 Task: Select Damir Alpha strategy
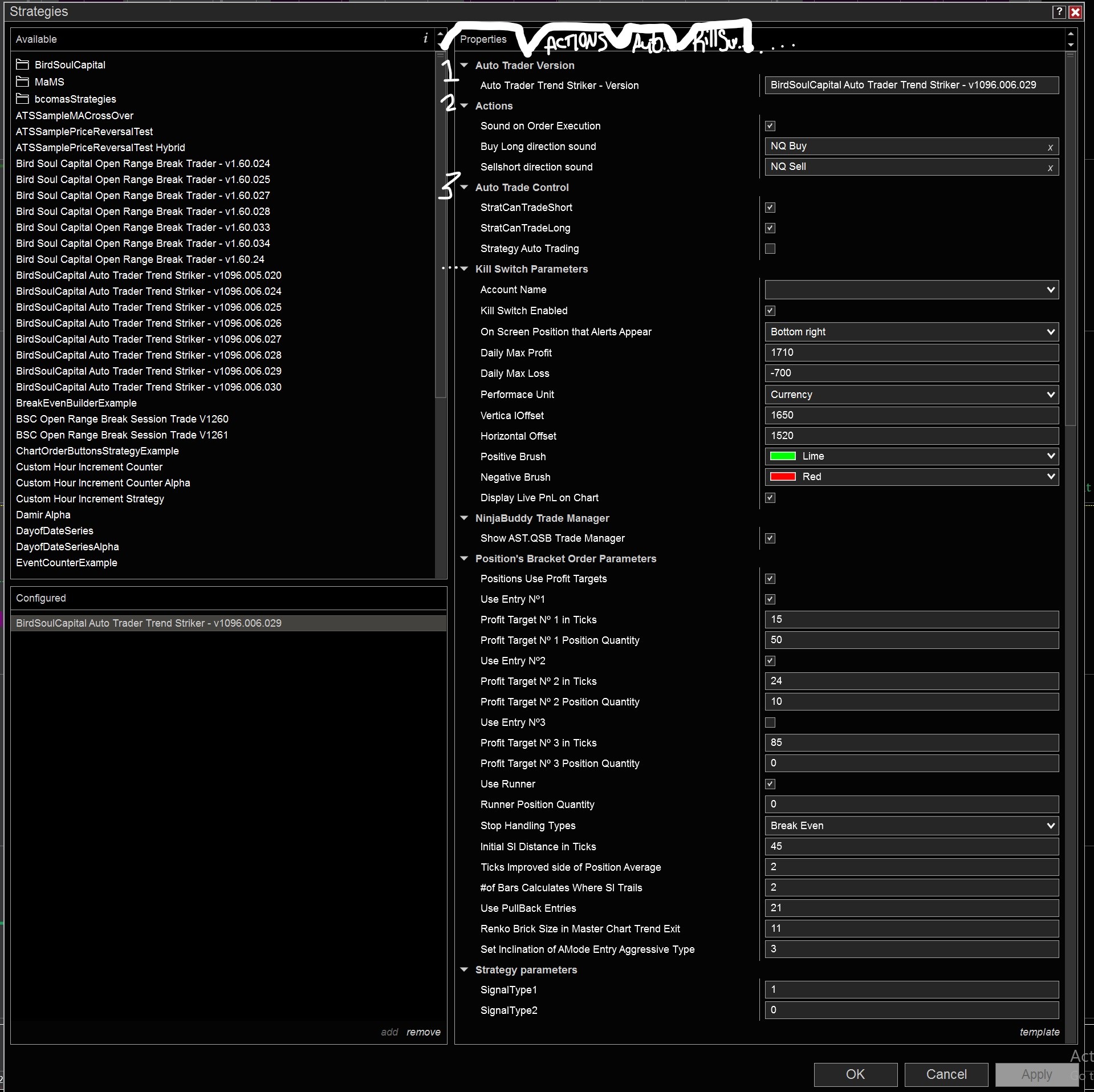coord(43,515)
